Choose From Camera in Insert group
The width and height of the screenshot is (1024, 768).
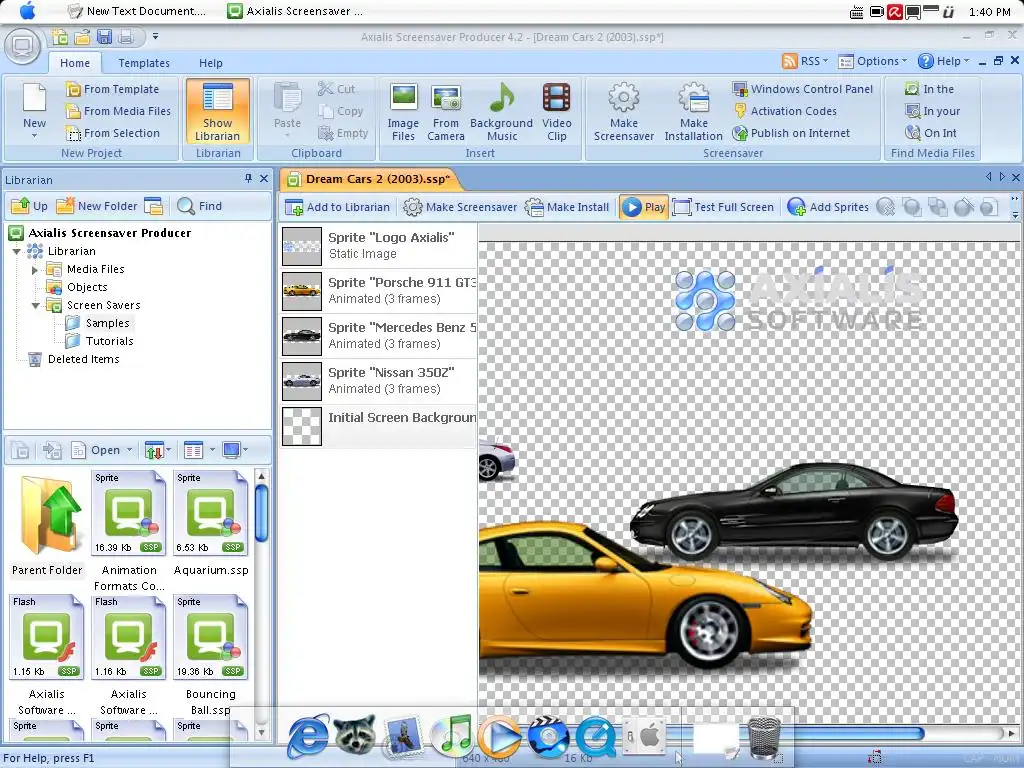(445, 112)
